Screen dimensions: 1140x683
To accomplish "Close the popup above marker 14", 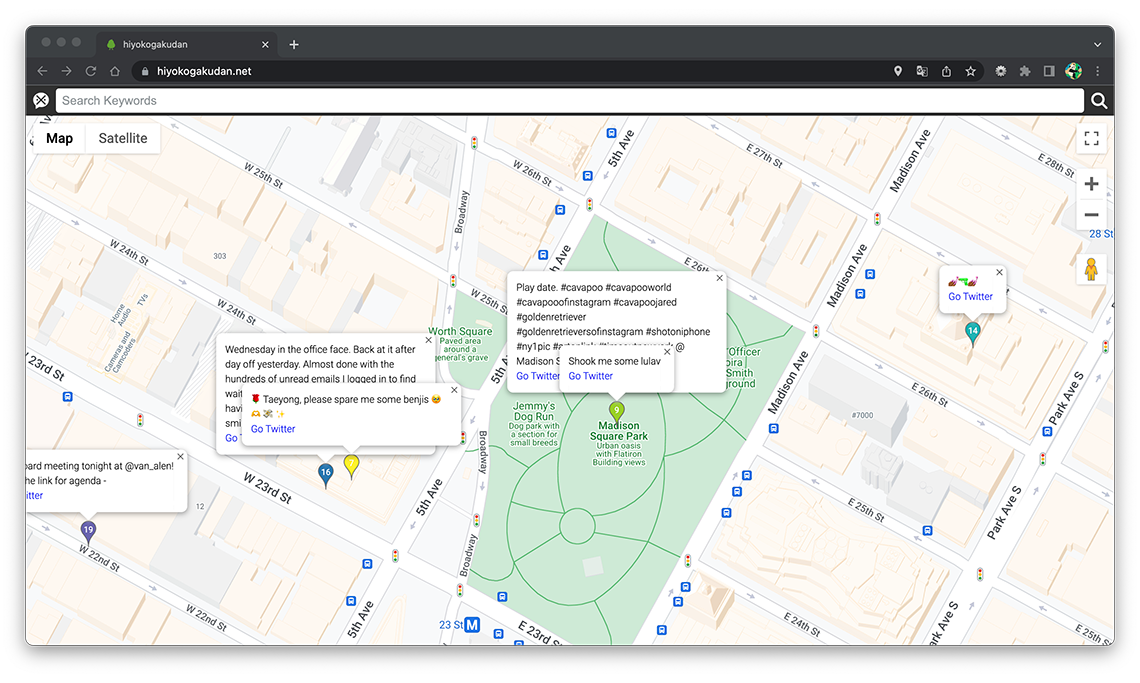I will 999,272.
